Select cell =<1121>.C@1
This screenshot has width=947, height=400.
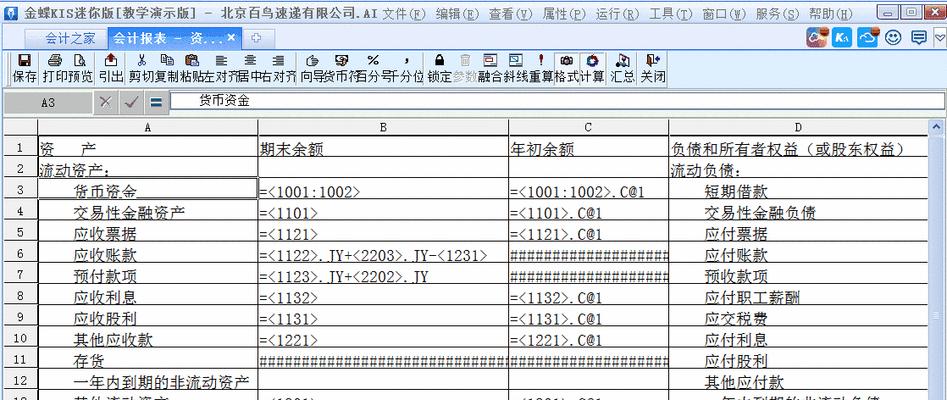[589, 232]
